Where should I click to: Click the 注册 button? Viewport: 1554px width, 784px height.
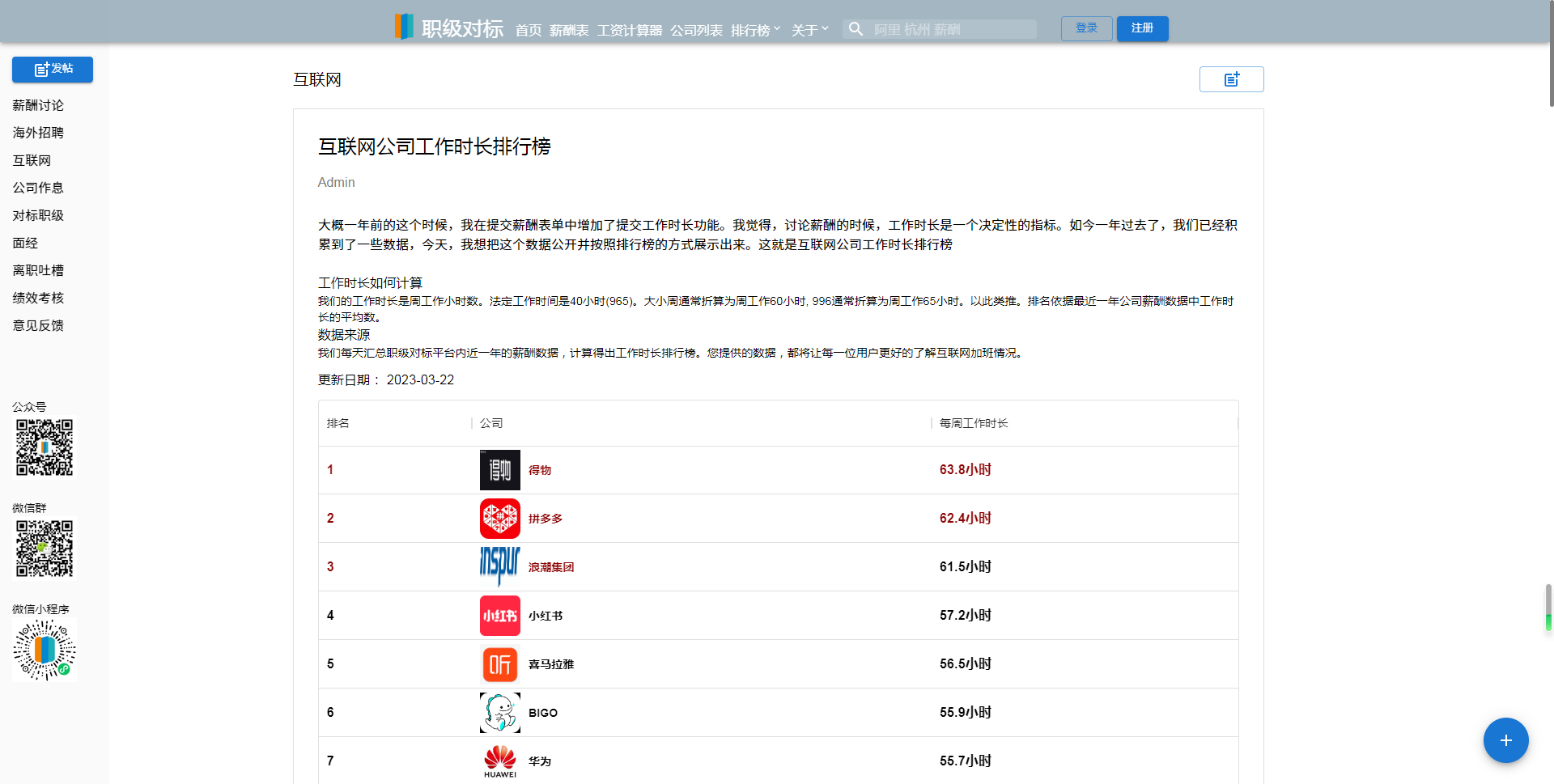point(1142,28)
